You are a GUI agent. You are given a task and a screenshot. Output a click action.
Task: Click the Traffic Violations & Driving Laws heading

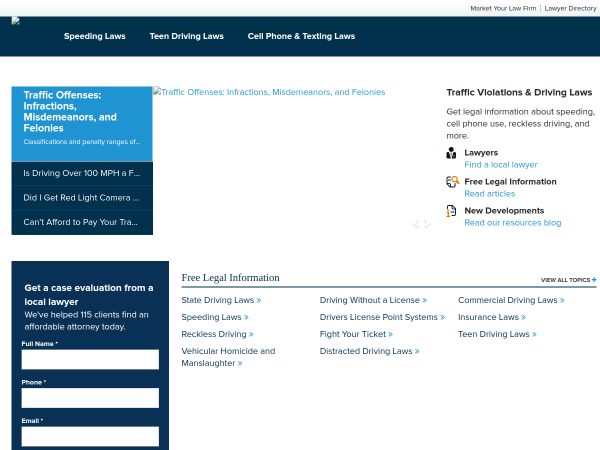[x=519, y=92]
